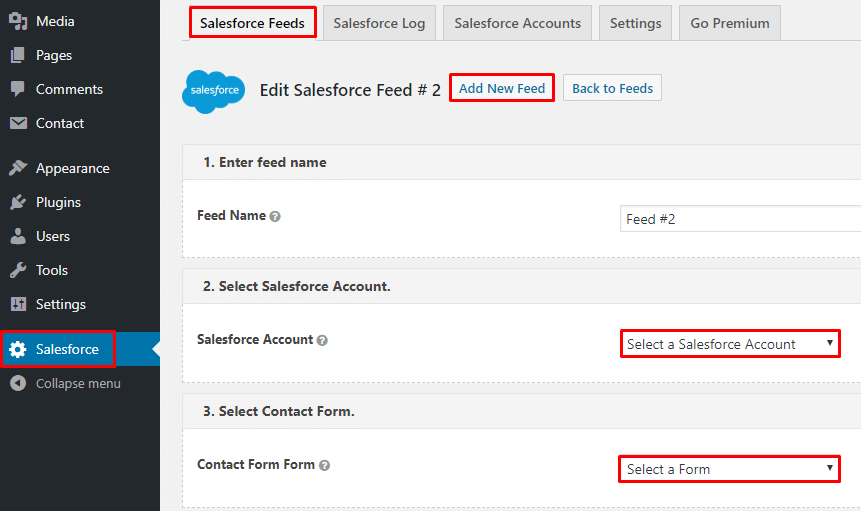Click the Appearance paintbrush icon
This screenshot has height=511, width=861.
click(x=18, y=168)
